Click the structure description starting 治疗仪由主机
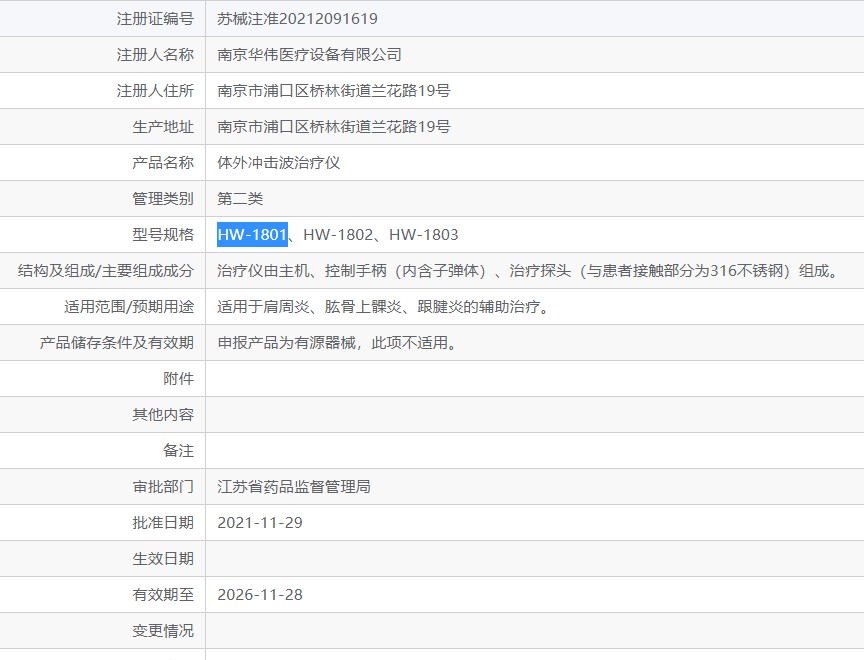Screen dimensions: 864x660 (529, 271)
